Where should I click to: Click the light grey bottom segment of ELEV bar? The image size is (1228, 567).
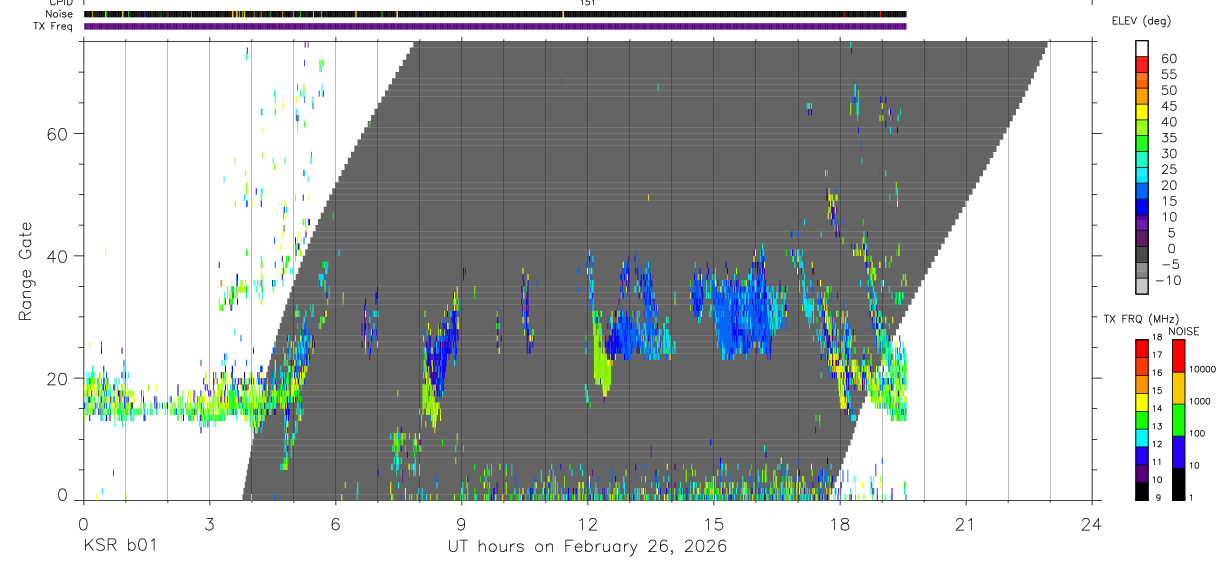click(1141, 286)
